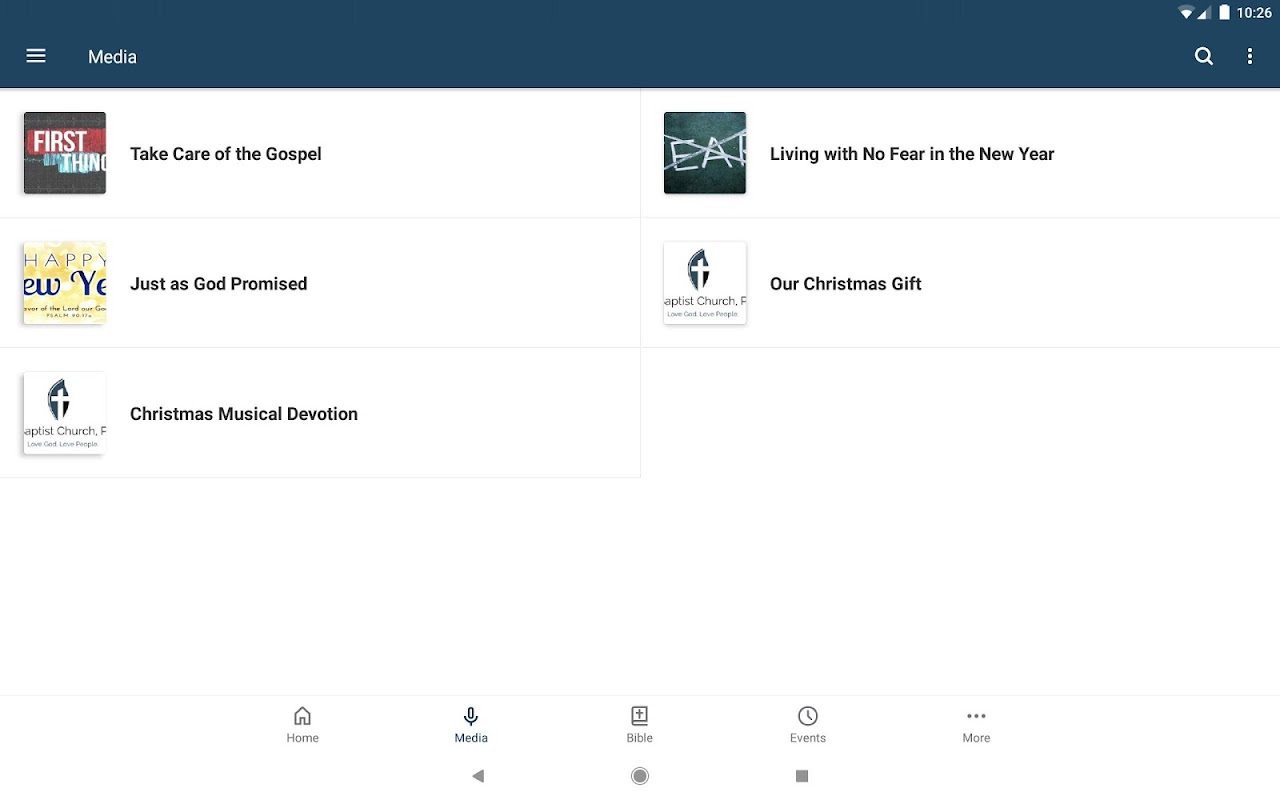Tap the Media microphone icon
The image size is (1280, 800).
click(x=471, y=716)
